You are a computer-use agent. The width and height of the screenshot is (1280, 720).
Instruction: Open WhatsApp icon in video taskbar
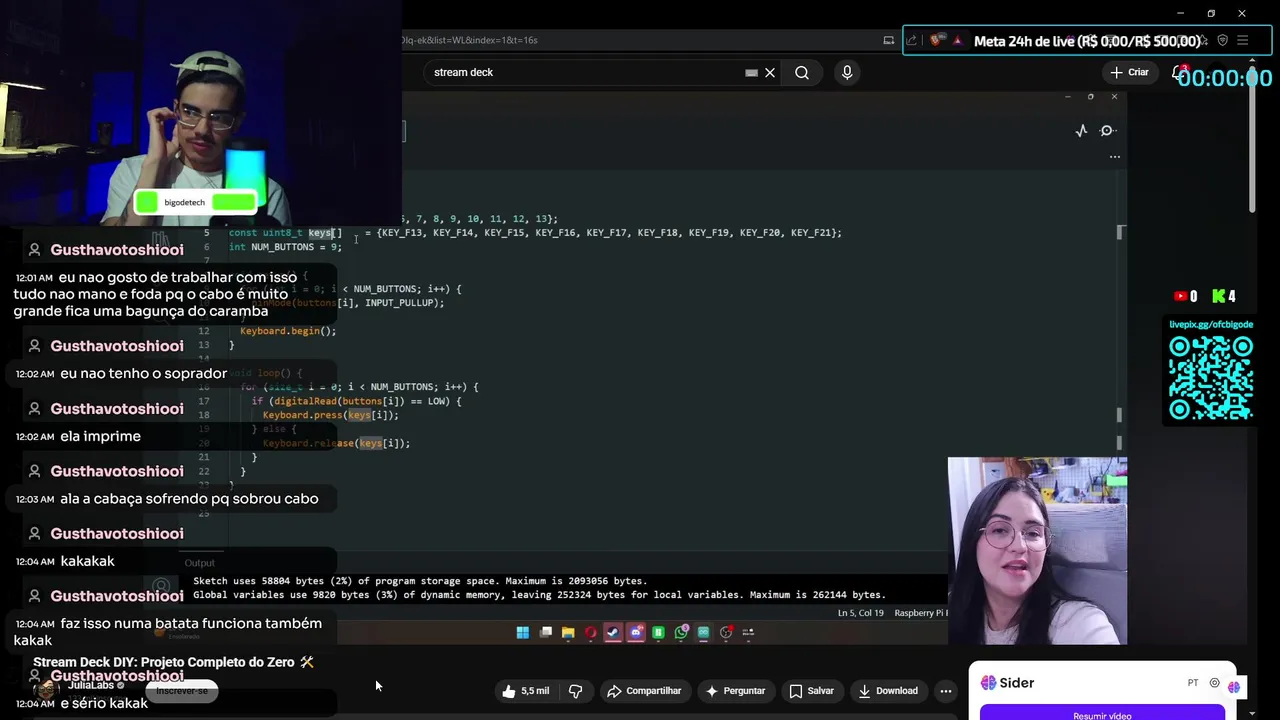point(681,632)
